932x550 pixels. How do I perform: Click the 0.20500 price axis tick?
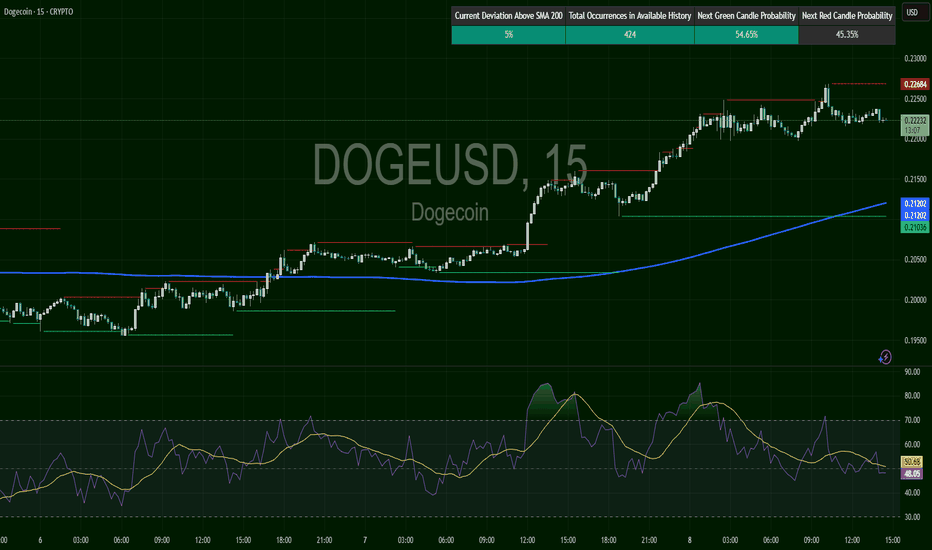pyautogui.click(x=915, y=259)
